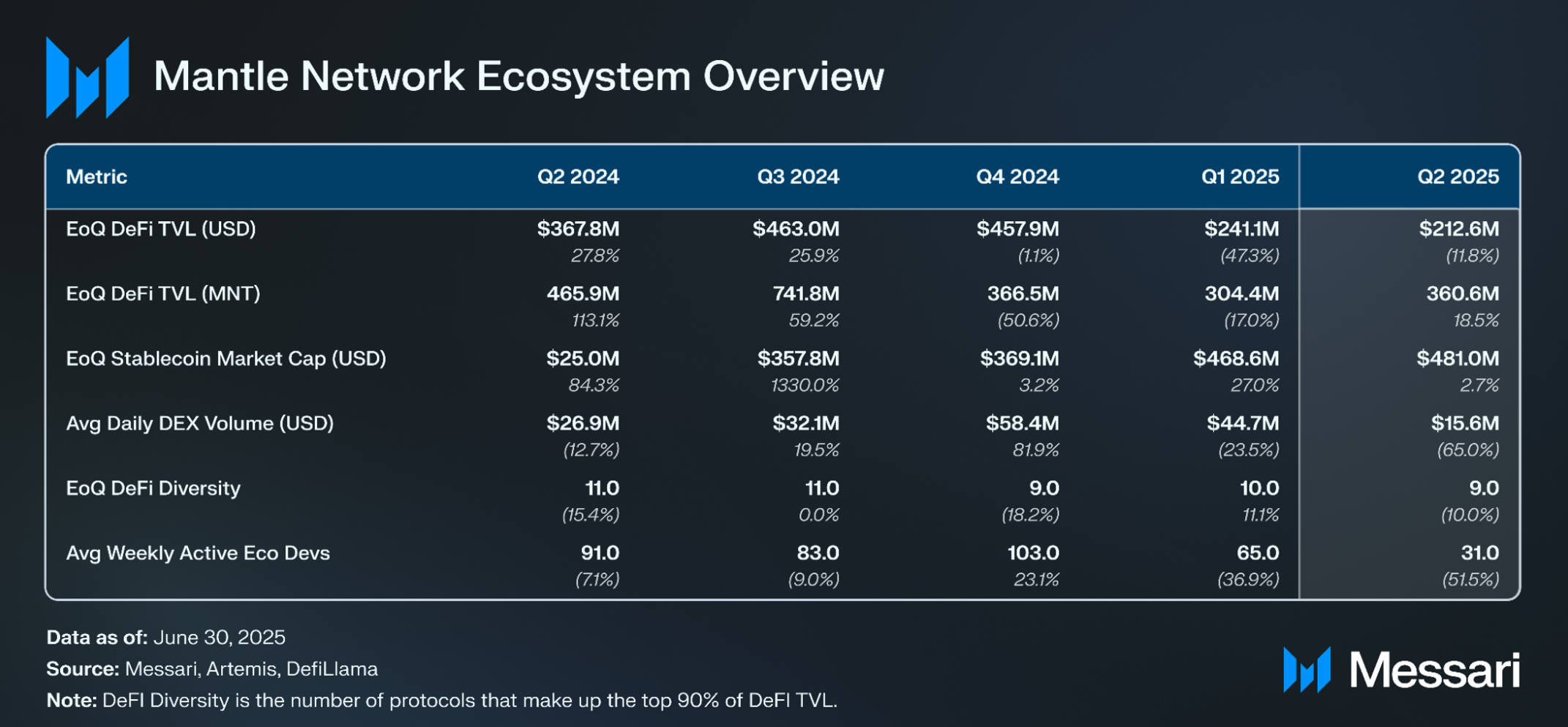Click the EoQ DeFi TVL (MNT) row label
Image resolution: width=1568 pixels, height=727 pixels.
(x=163, y=294)
